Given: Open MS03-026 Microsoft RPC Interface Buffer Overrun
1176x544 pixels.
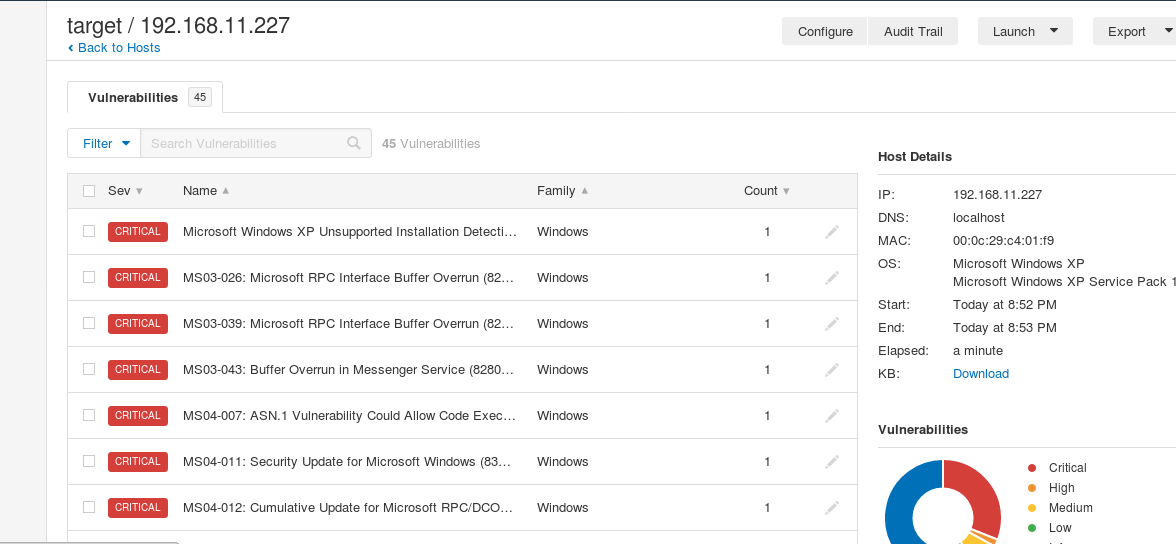Looking at the screenshot, I should 349,278.
